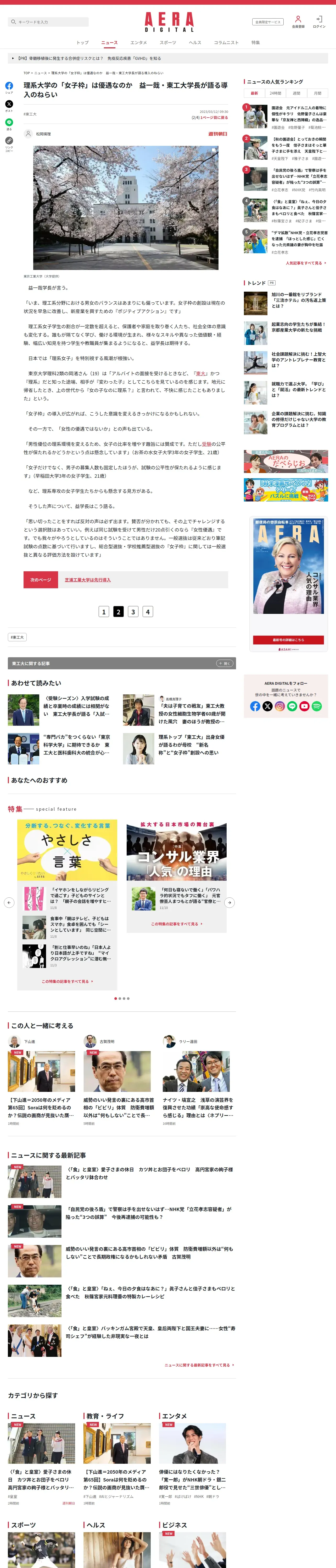
Task: Go to pagination page 1
Action: coord(104,611)
